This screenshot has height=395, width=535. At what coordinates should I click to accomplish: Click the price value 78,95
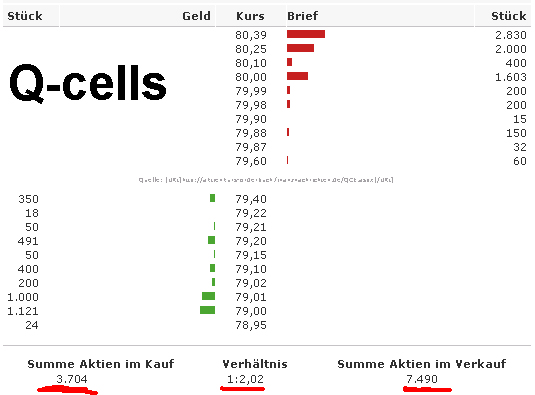pos(251,325)
